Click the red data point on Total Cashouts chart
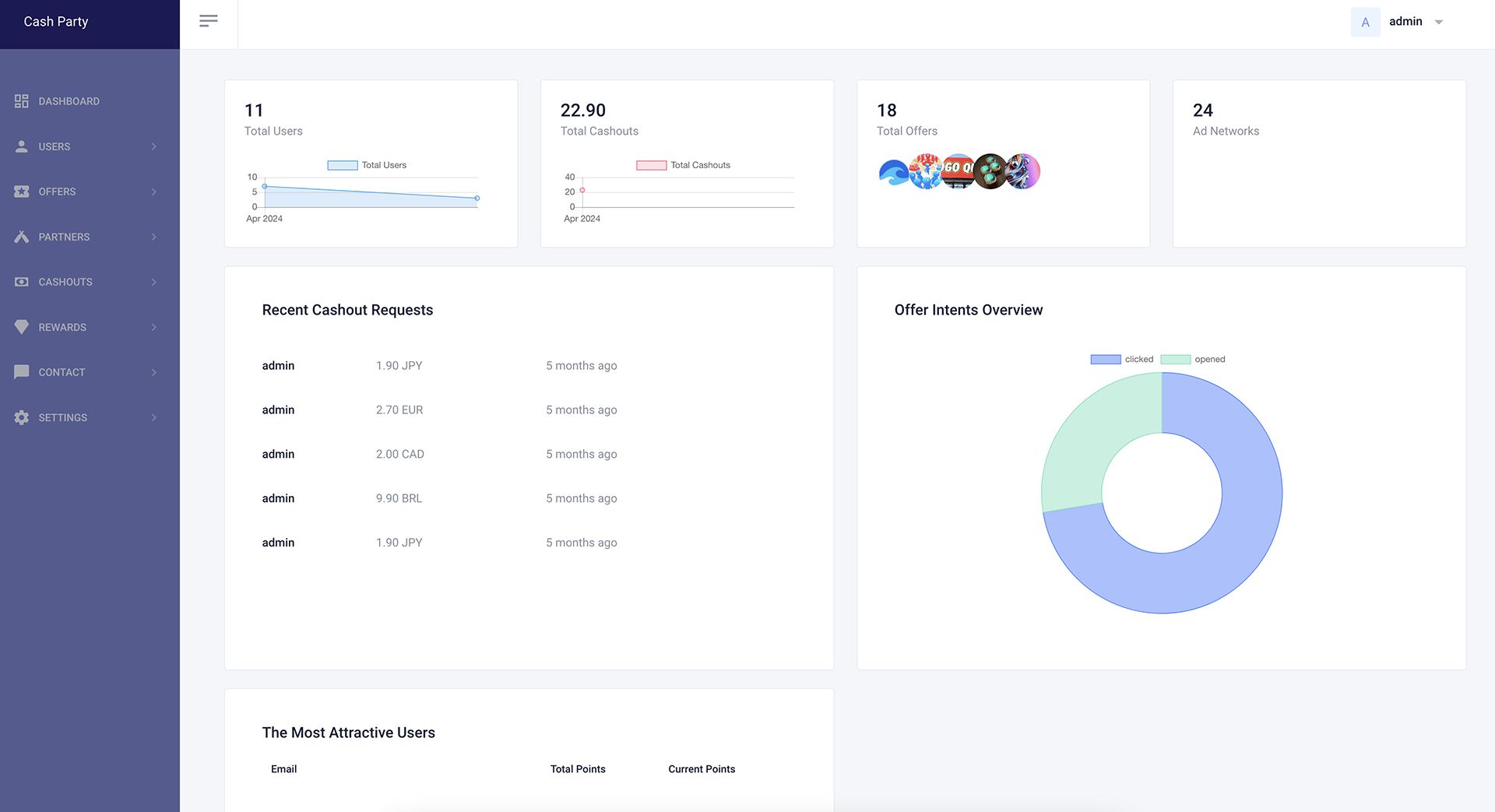The width and height of the screenshot is (1495, 812). point(582,190)
